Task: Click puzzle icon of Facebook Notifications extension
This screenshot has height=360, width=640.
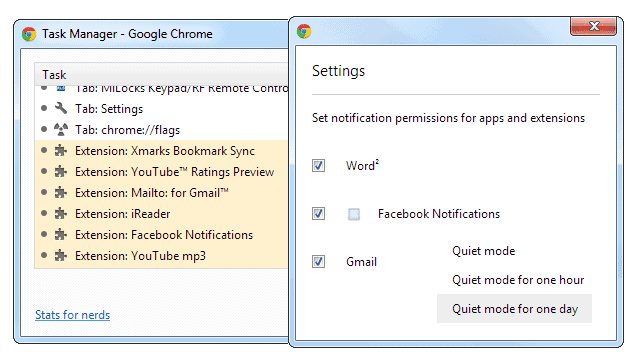Action: tap(61, 235)
